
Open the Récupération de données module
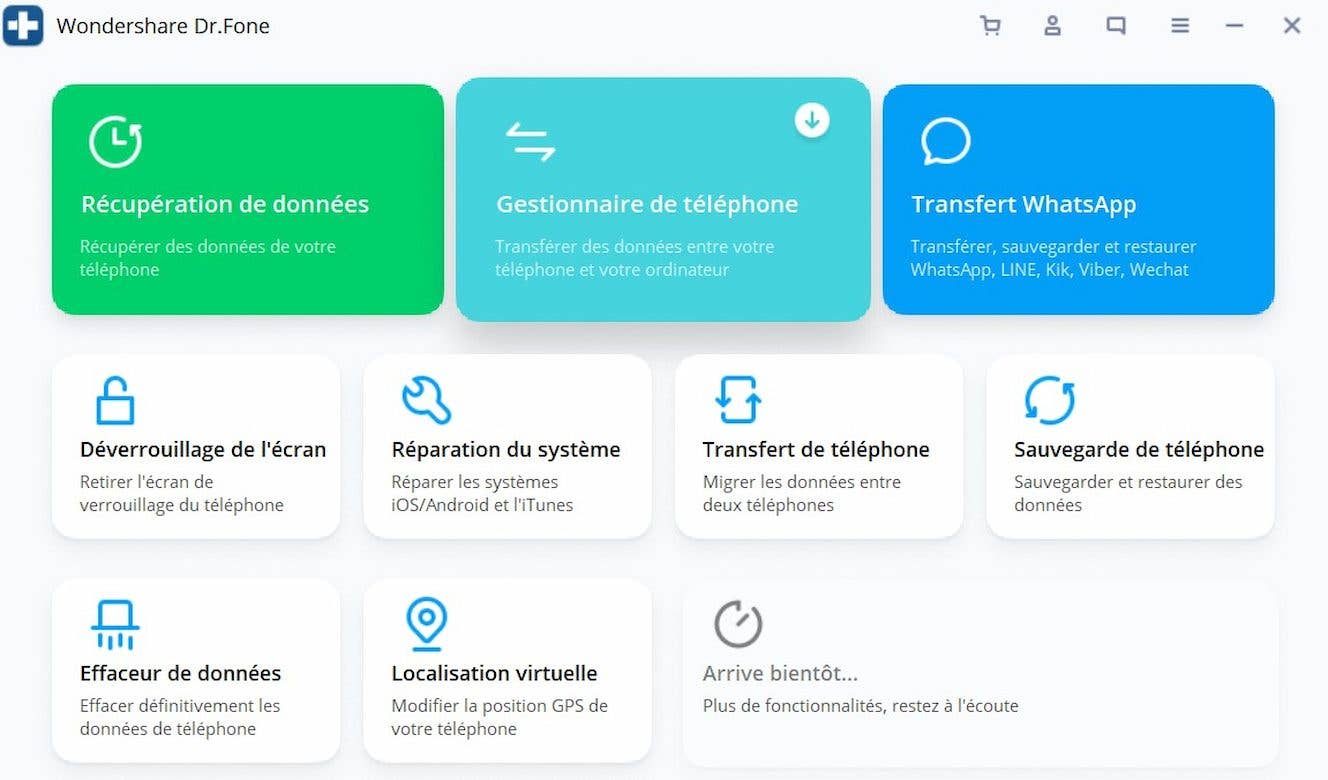247,200
